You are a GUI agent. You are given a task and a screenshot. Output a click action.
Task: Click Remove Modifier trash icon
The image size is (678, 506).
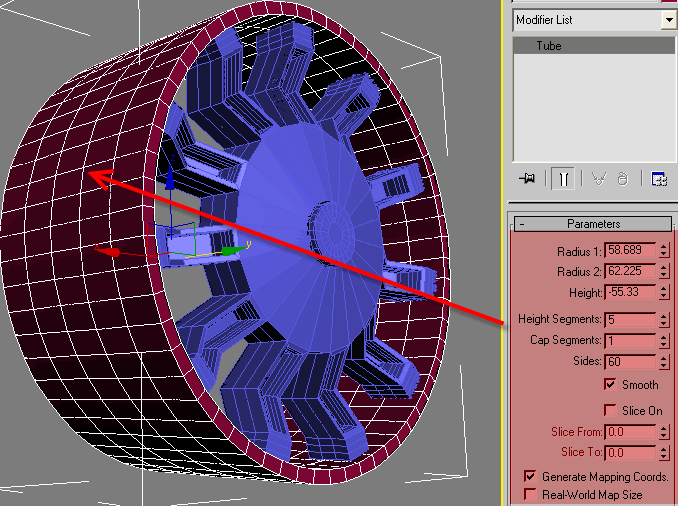coord(622,178)
